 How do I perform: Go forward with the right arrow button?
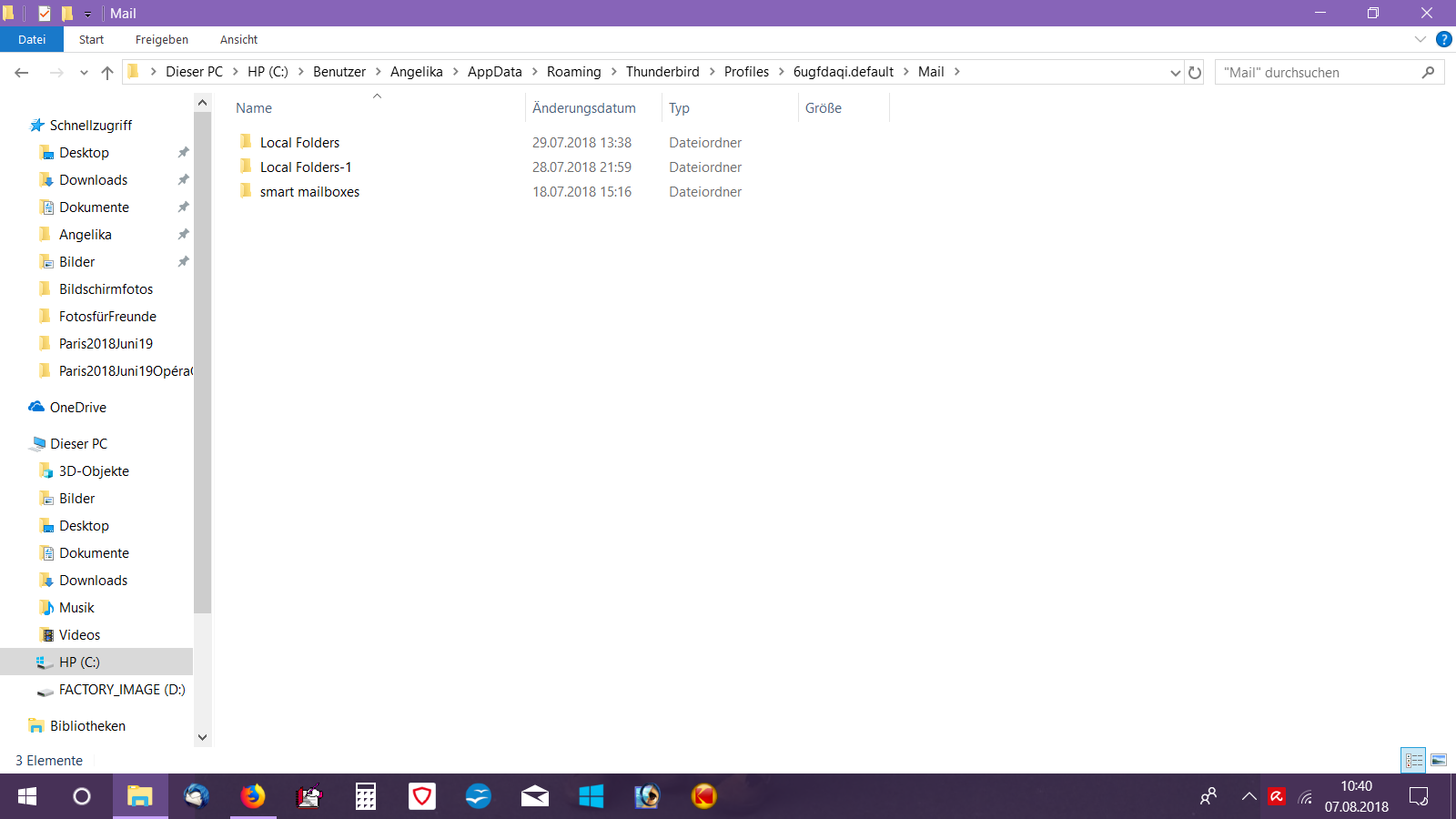coord(56,73)
